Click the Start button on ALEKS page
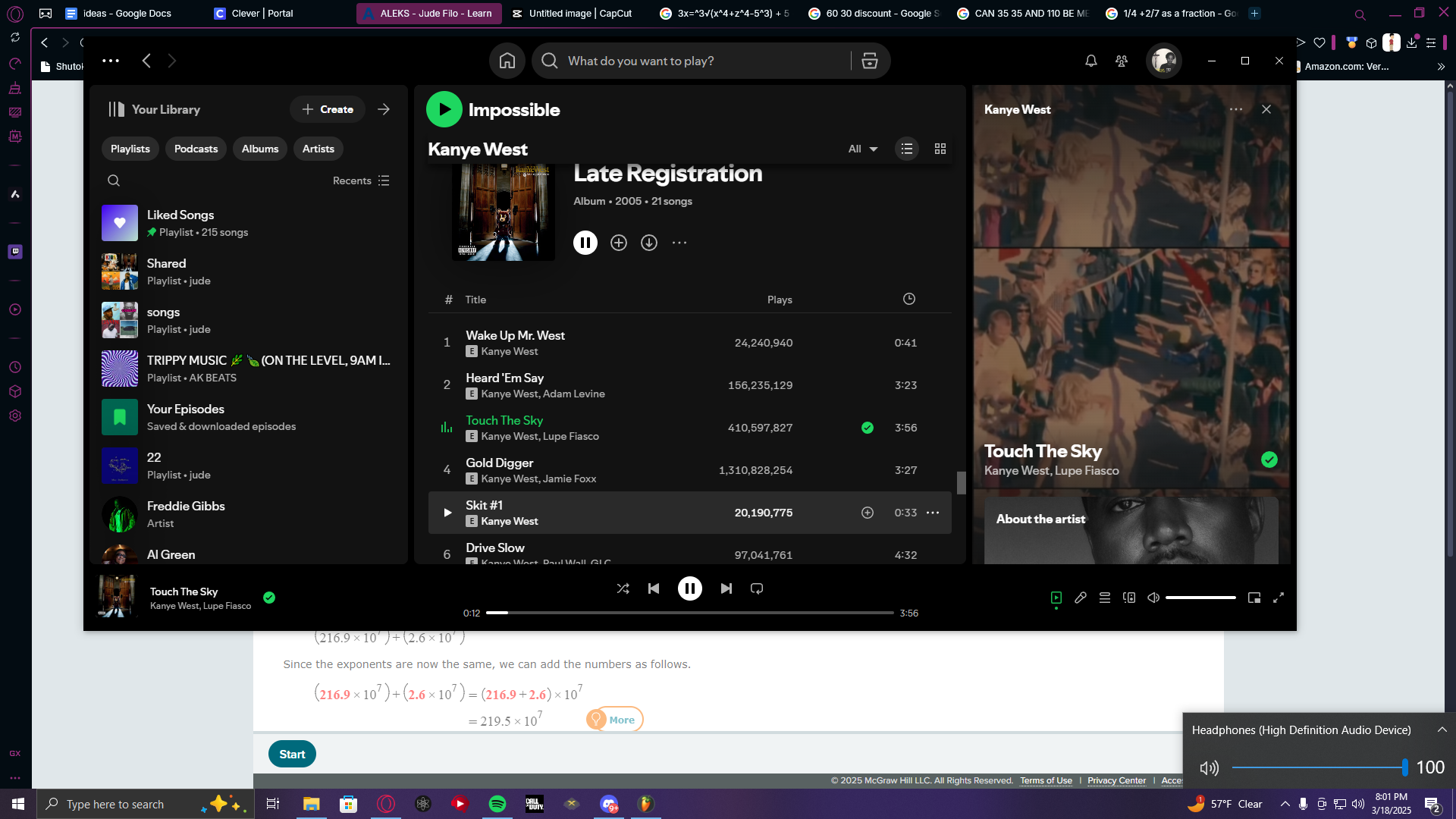This screenshot has width=1456, height=819. point(292,754)
